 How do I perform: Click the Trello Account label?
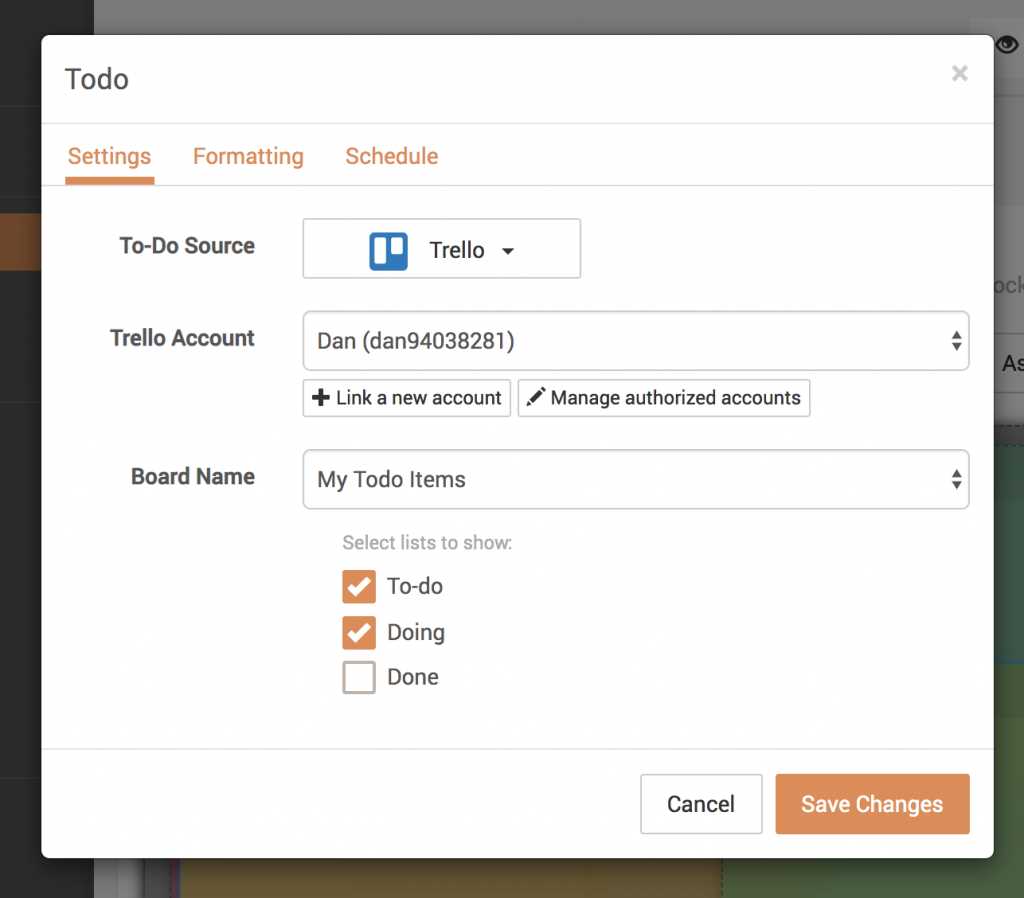182,338
